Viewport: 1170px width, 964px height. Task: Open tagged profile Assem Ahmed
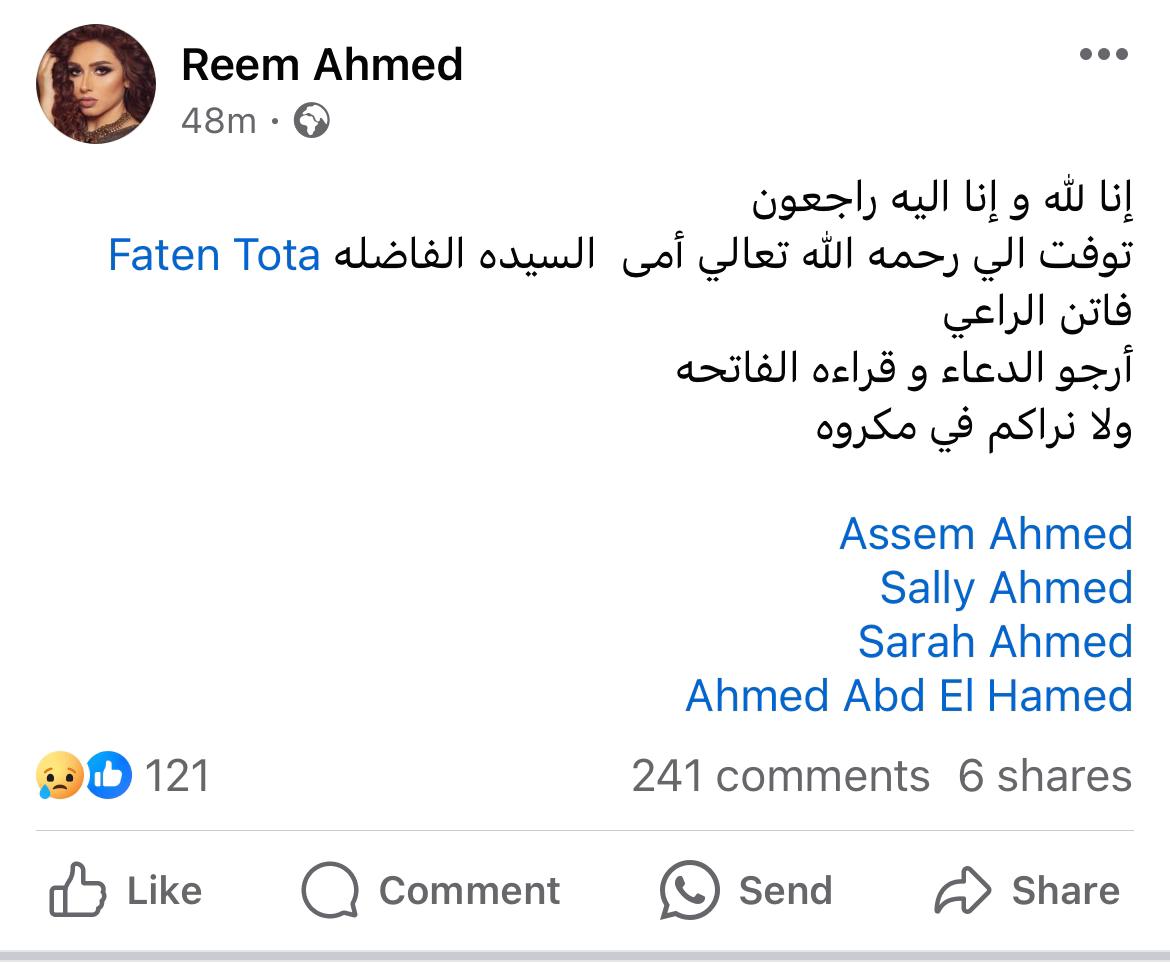pyautogui.click(x=985, y=533)
